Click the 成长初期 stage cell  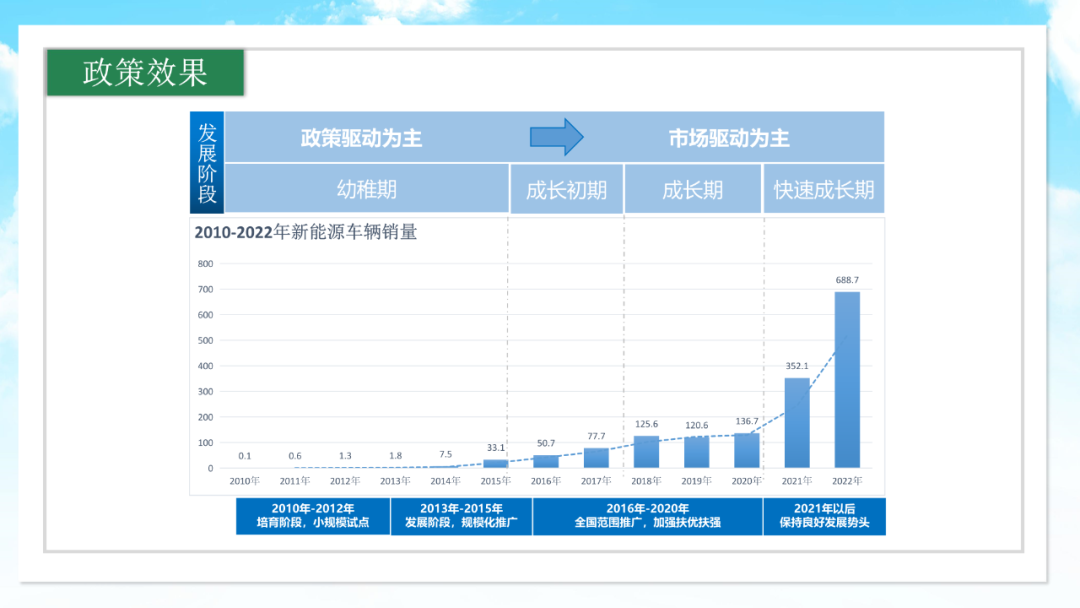(x=566, y=189)
